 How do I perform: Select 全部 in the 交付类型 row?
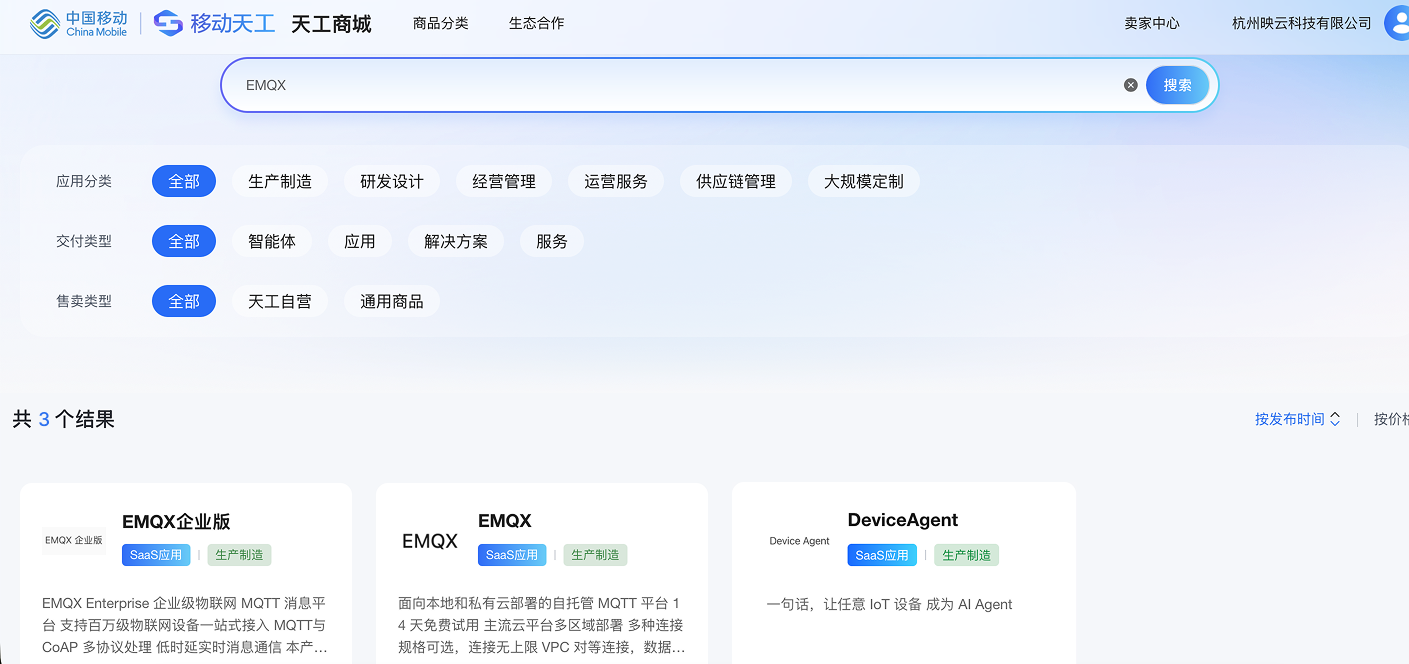[x=184, y=241]
